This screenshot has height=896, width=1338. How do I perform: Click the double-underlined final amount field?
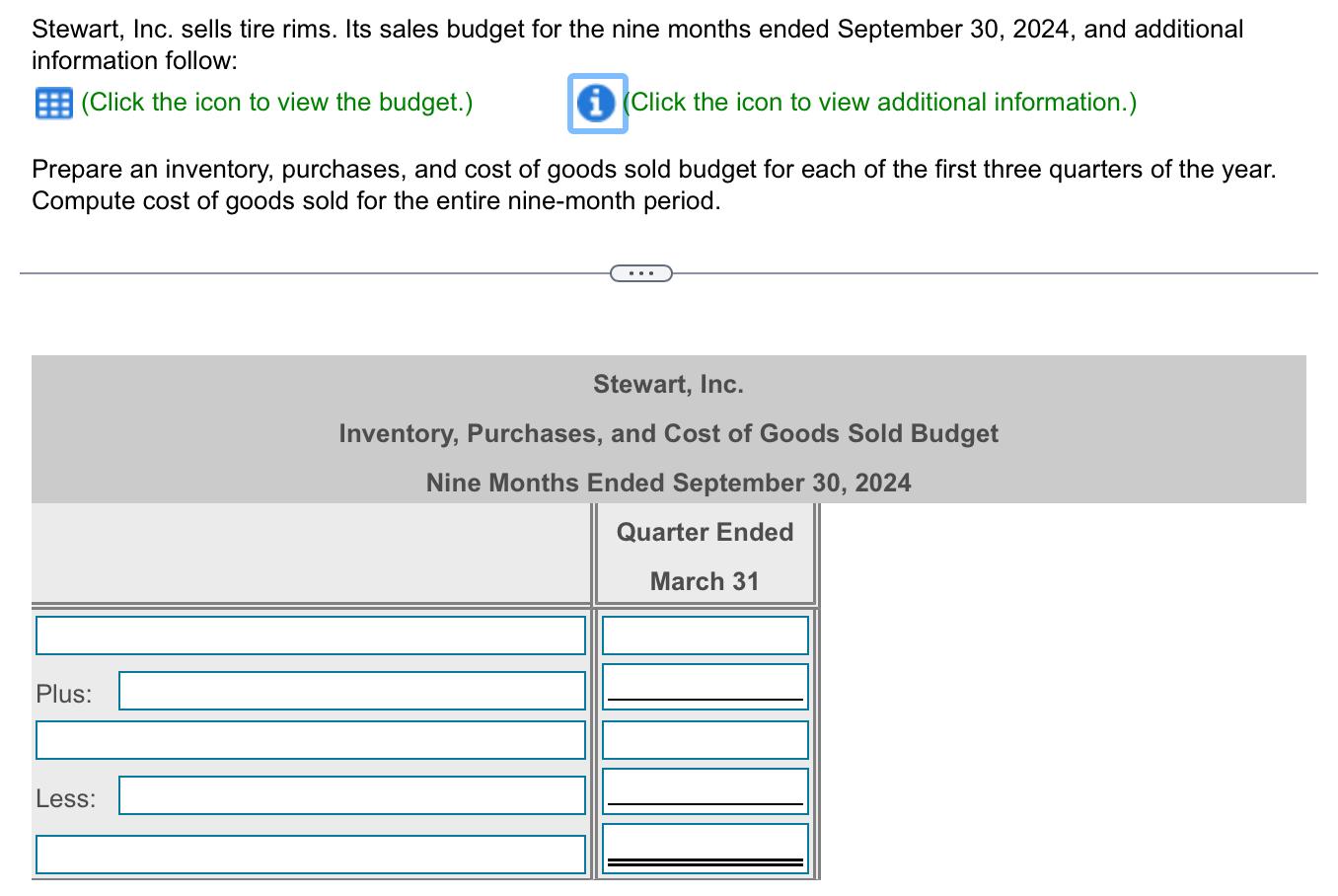(x=705, y=847)
